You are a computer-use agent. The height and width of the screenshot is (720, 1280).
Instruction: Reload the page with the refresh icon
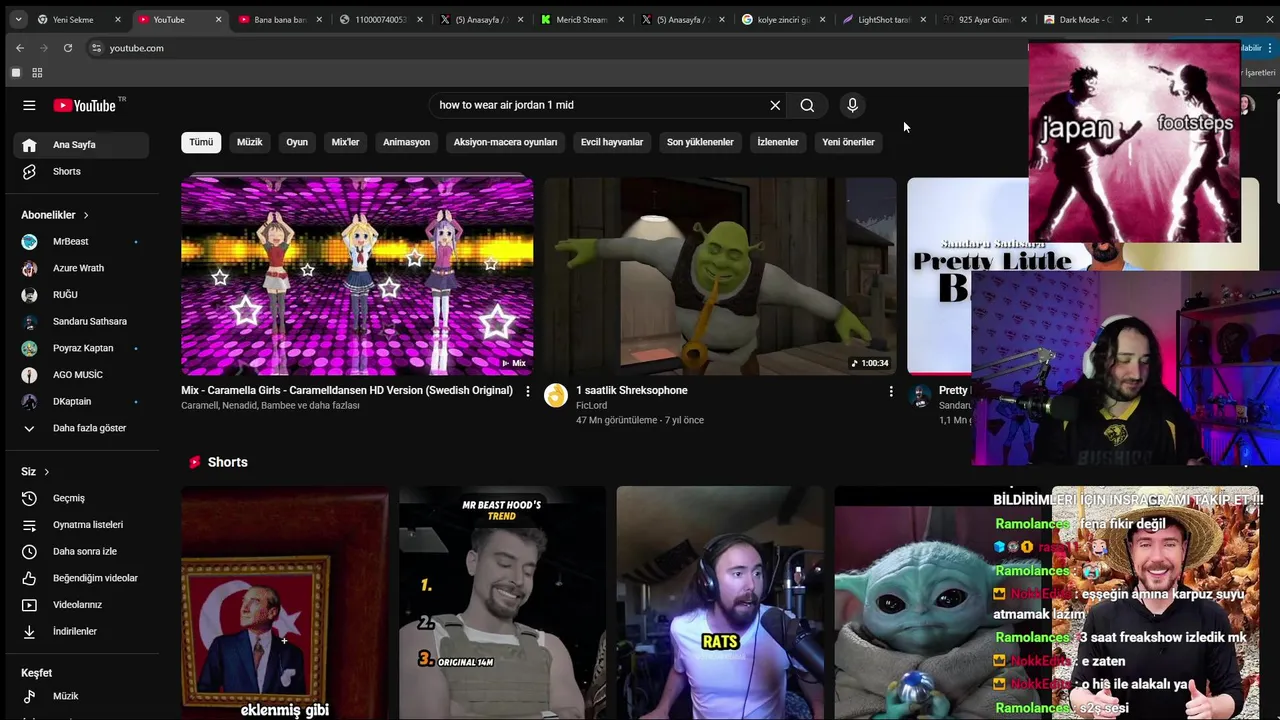coord(67,48)
